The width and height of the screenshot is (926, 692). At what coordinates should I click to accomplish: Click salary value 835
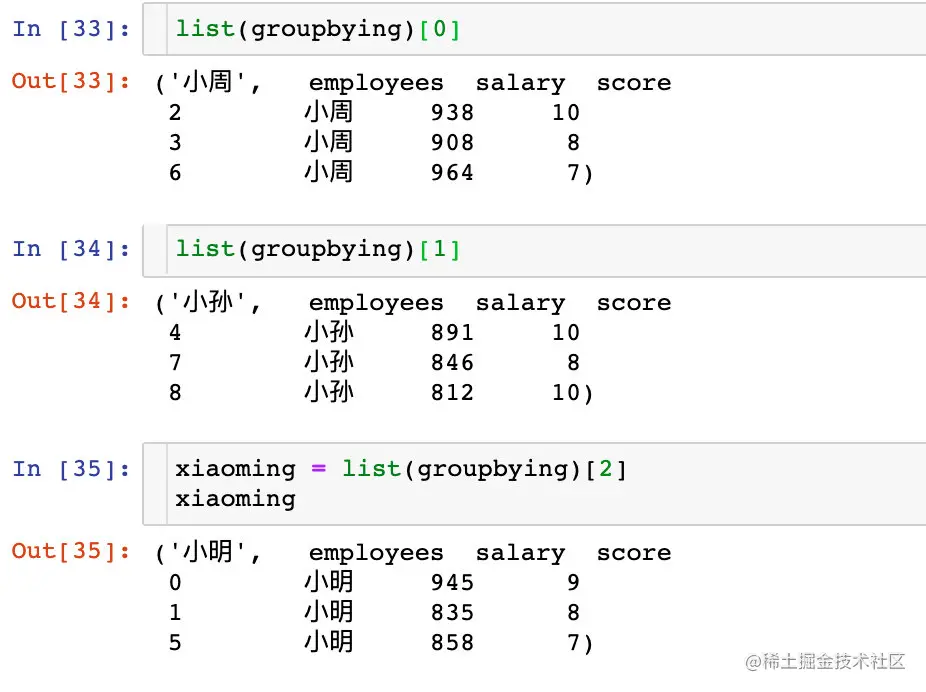(452, 613)
